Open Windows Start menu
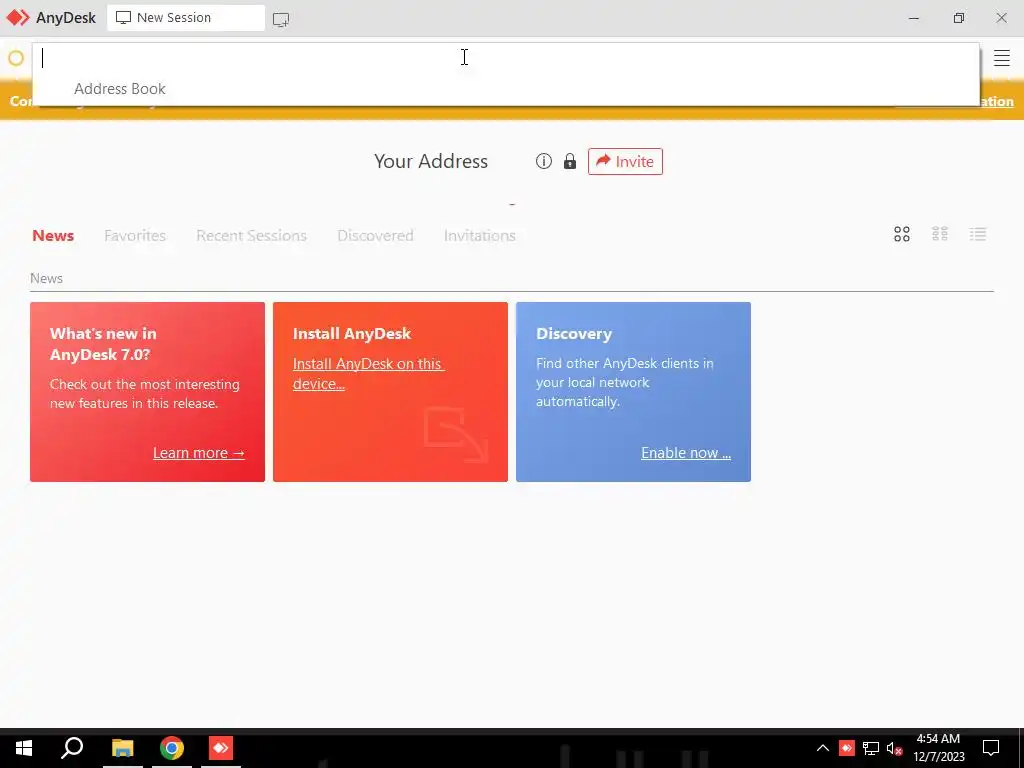1024x768 pixels. click(x=24, y=748)
